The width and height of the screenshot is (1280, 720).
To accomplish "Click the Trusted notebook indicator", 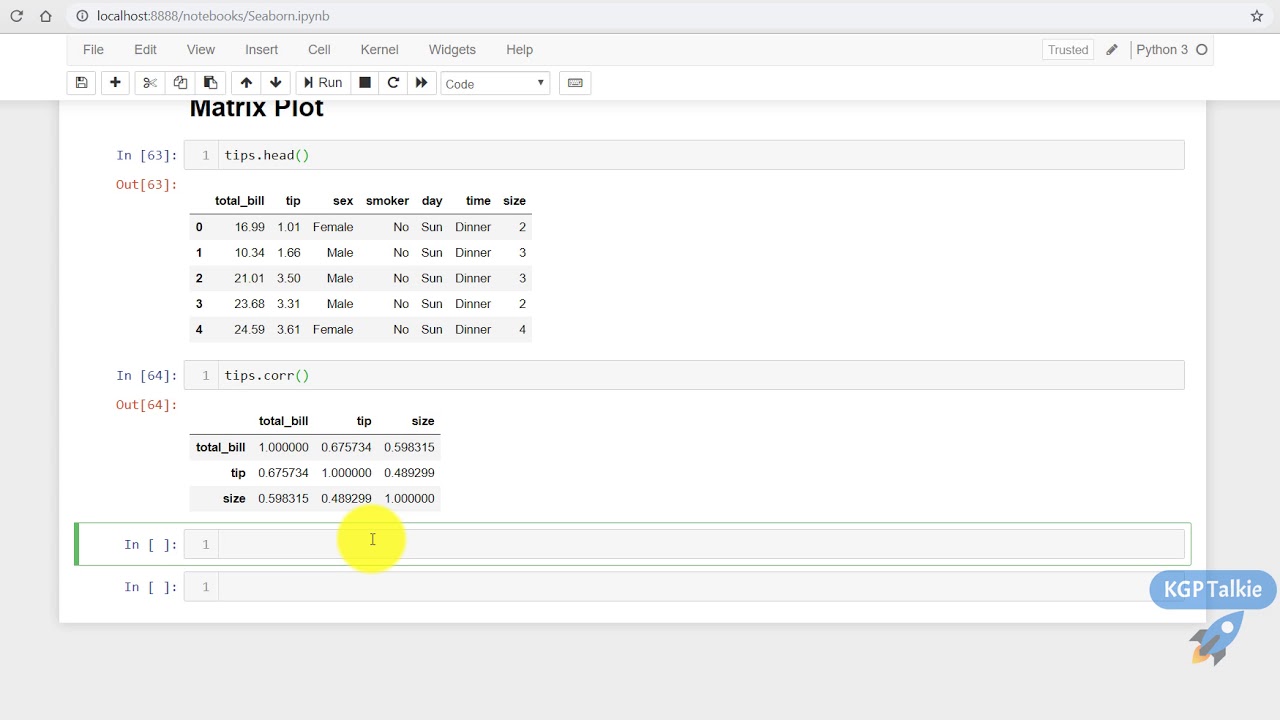I will (1068, 50).
